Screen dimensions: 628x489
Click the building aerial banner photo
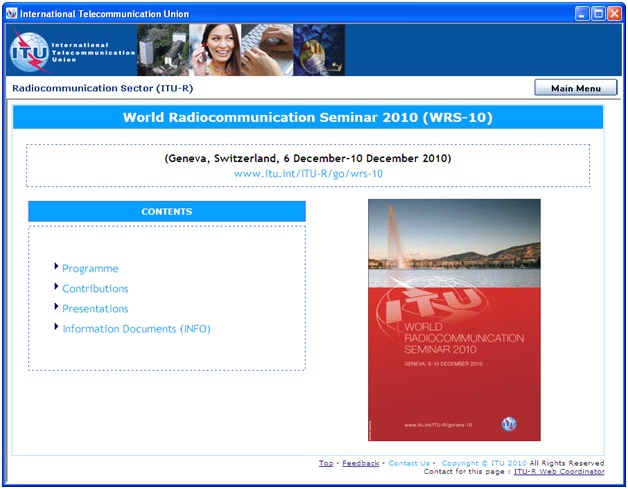(163, 50)
